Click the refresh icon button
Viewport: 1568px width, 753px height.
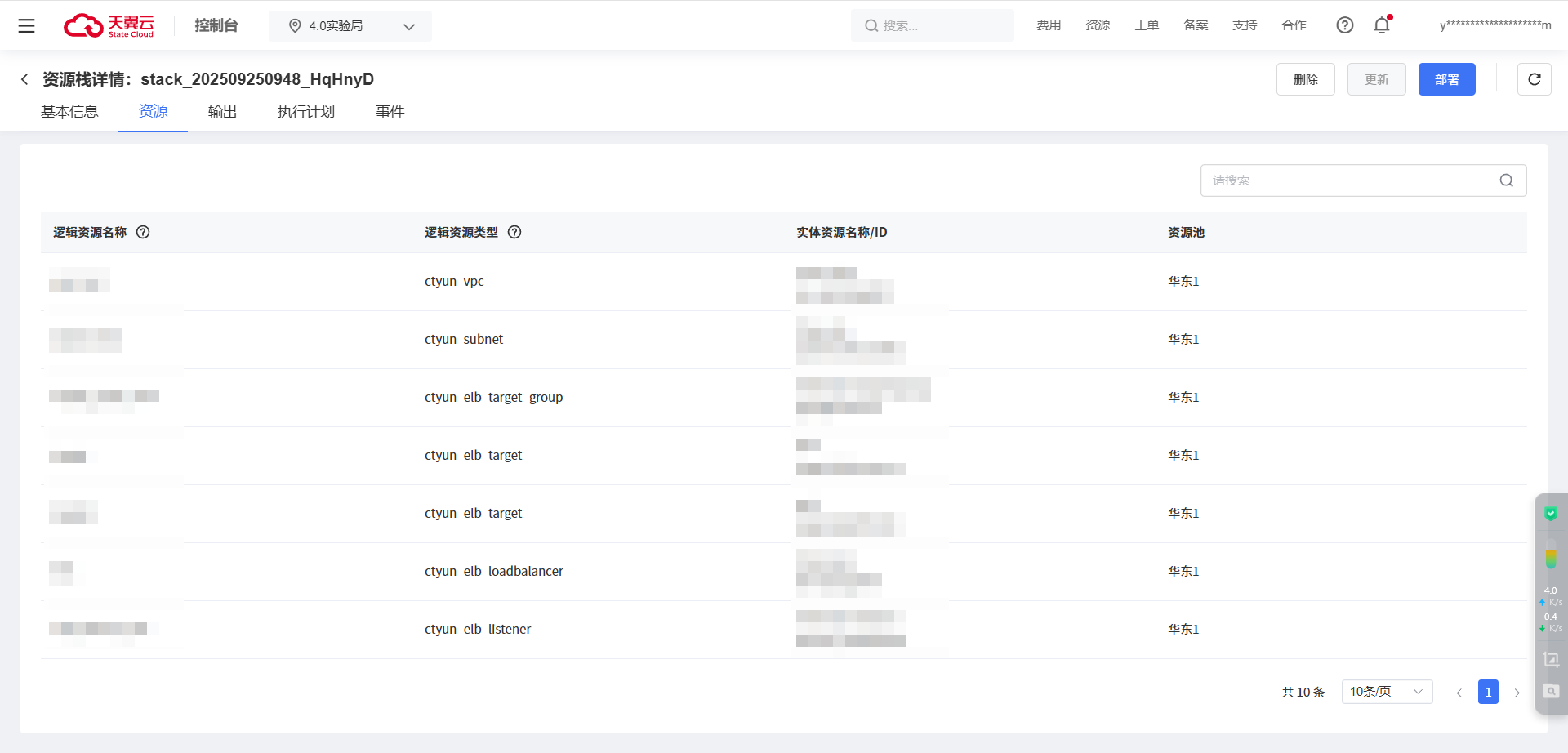click(x=1534, y=79)
